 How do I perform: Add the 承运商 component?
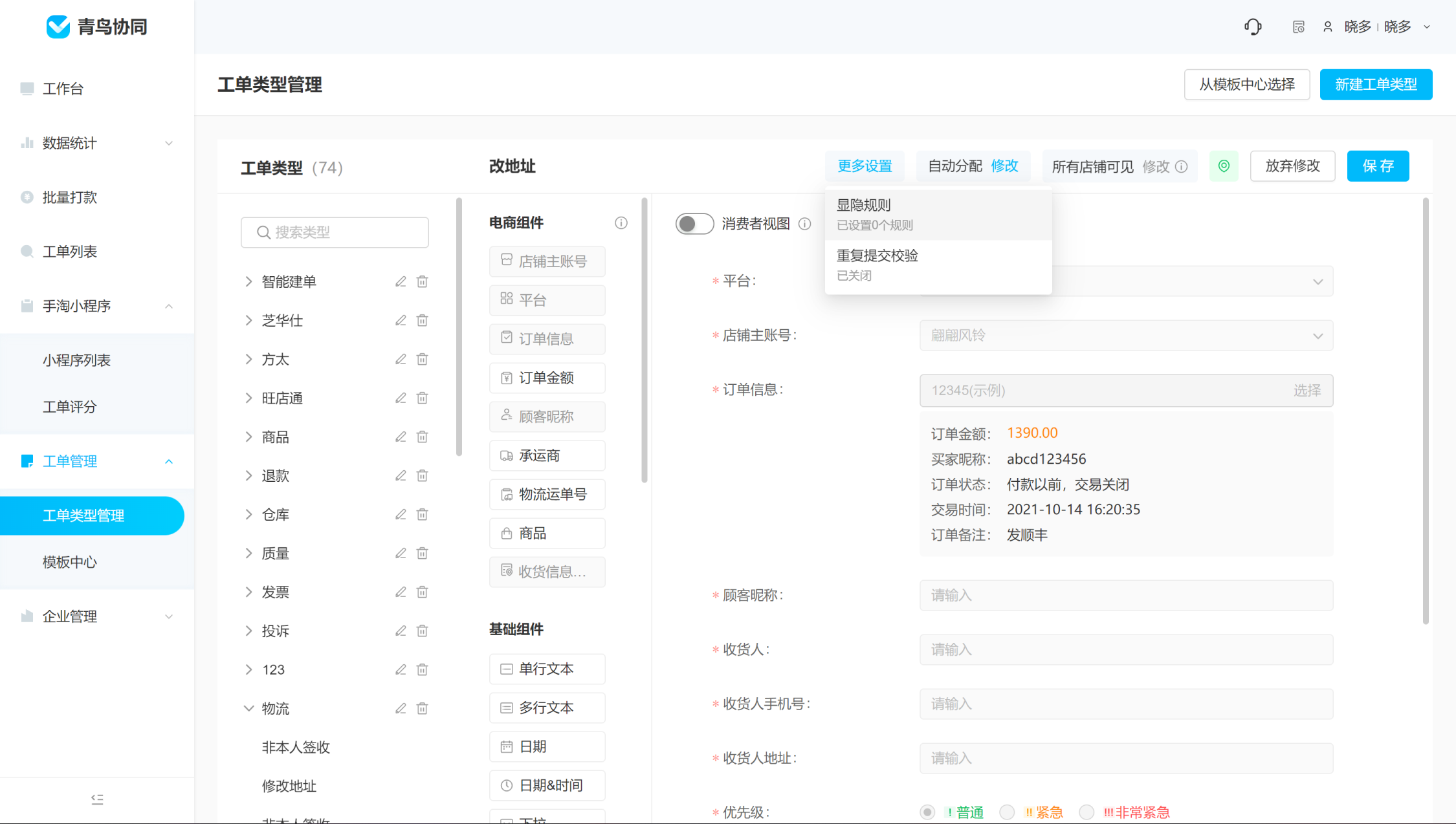point(547,455)
